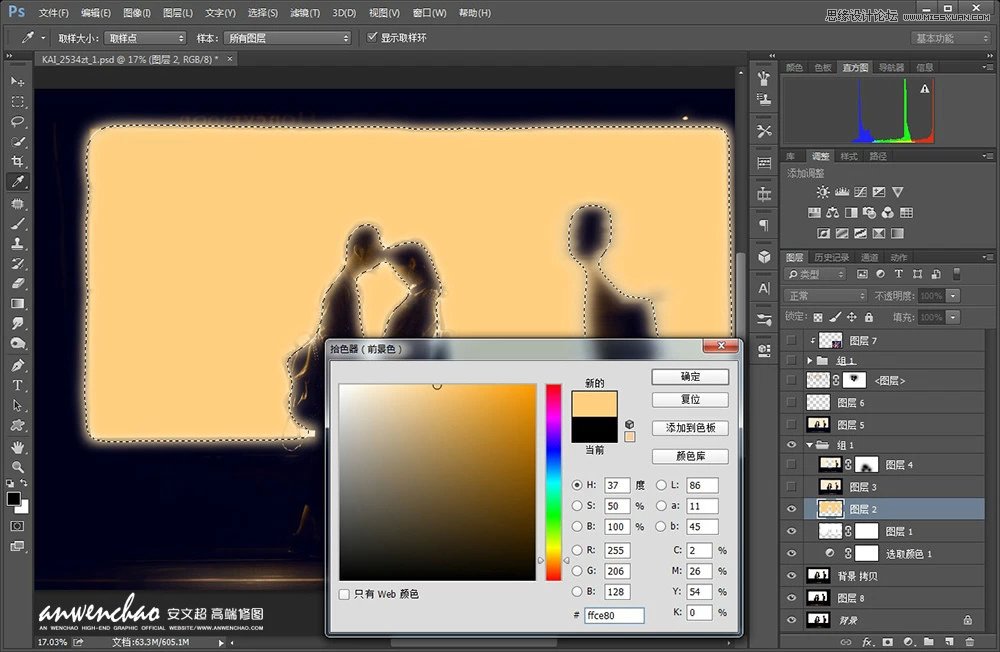Select the Rectangular Marquee tool

(17, 102)
